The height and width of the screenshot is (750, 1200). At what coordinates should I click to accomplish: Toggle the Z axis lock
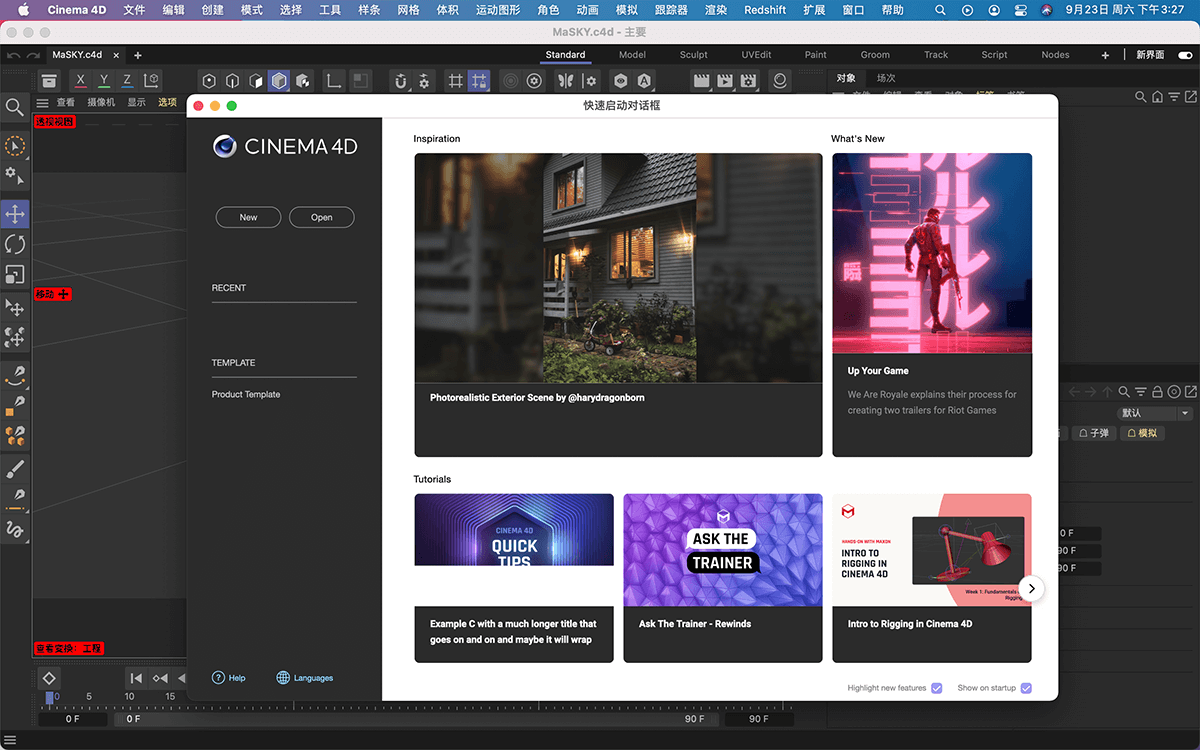tap(127, 81)
